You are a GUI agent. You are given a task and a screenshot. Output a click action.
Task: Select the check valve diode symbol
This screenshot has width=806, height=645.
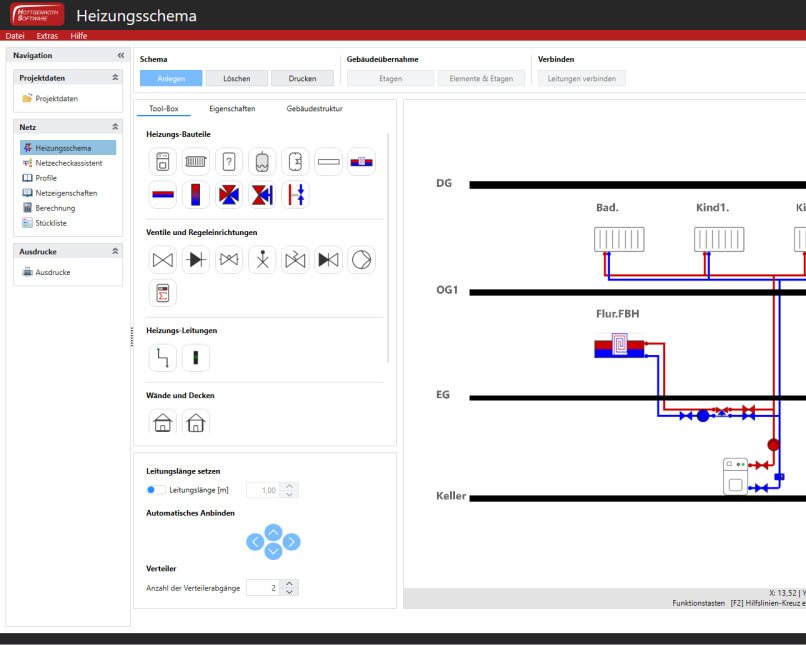click(196, 260)
